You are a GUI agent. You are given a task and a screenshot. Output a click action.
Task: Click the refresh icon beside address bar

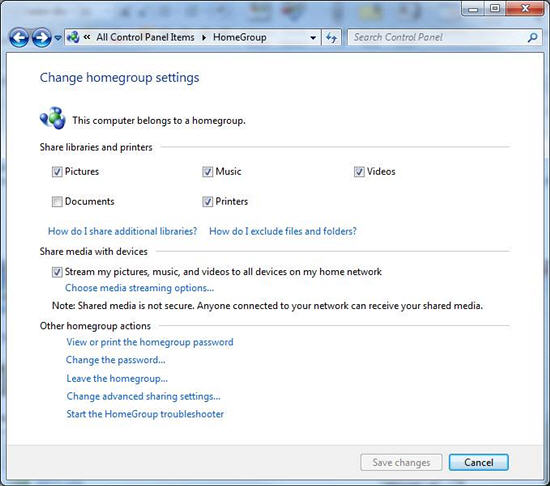pyautogui.click(x=331, y=37)
